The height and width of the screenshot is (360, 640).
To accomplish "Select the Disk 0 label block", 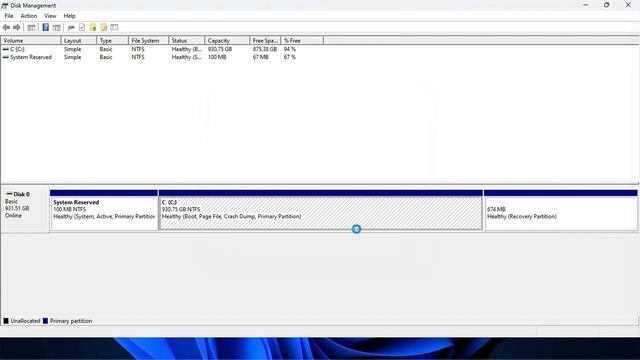I will point(25,210).
